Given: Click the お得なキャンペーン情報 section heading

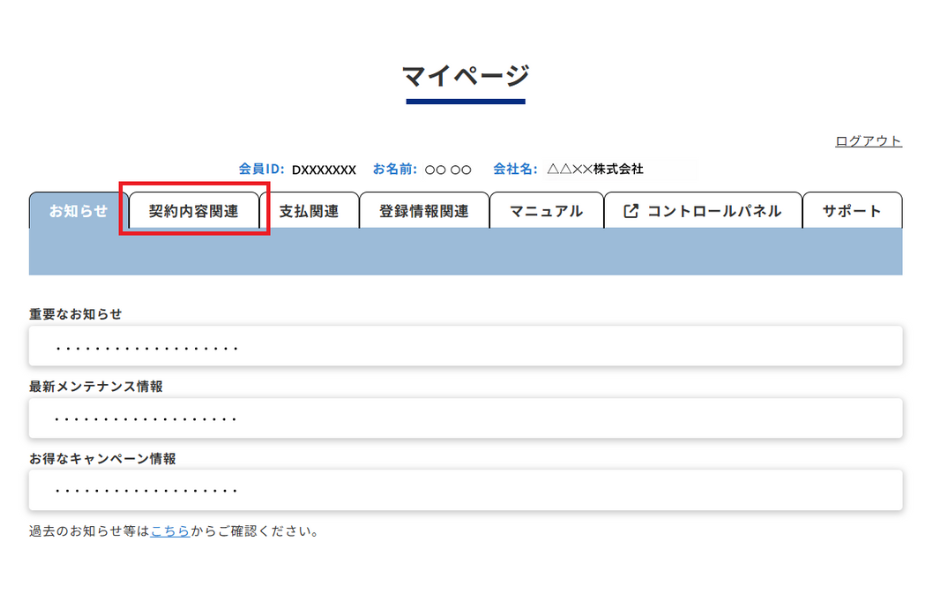Looking at the screenshot, I should pos(102,458).
